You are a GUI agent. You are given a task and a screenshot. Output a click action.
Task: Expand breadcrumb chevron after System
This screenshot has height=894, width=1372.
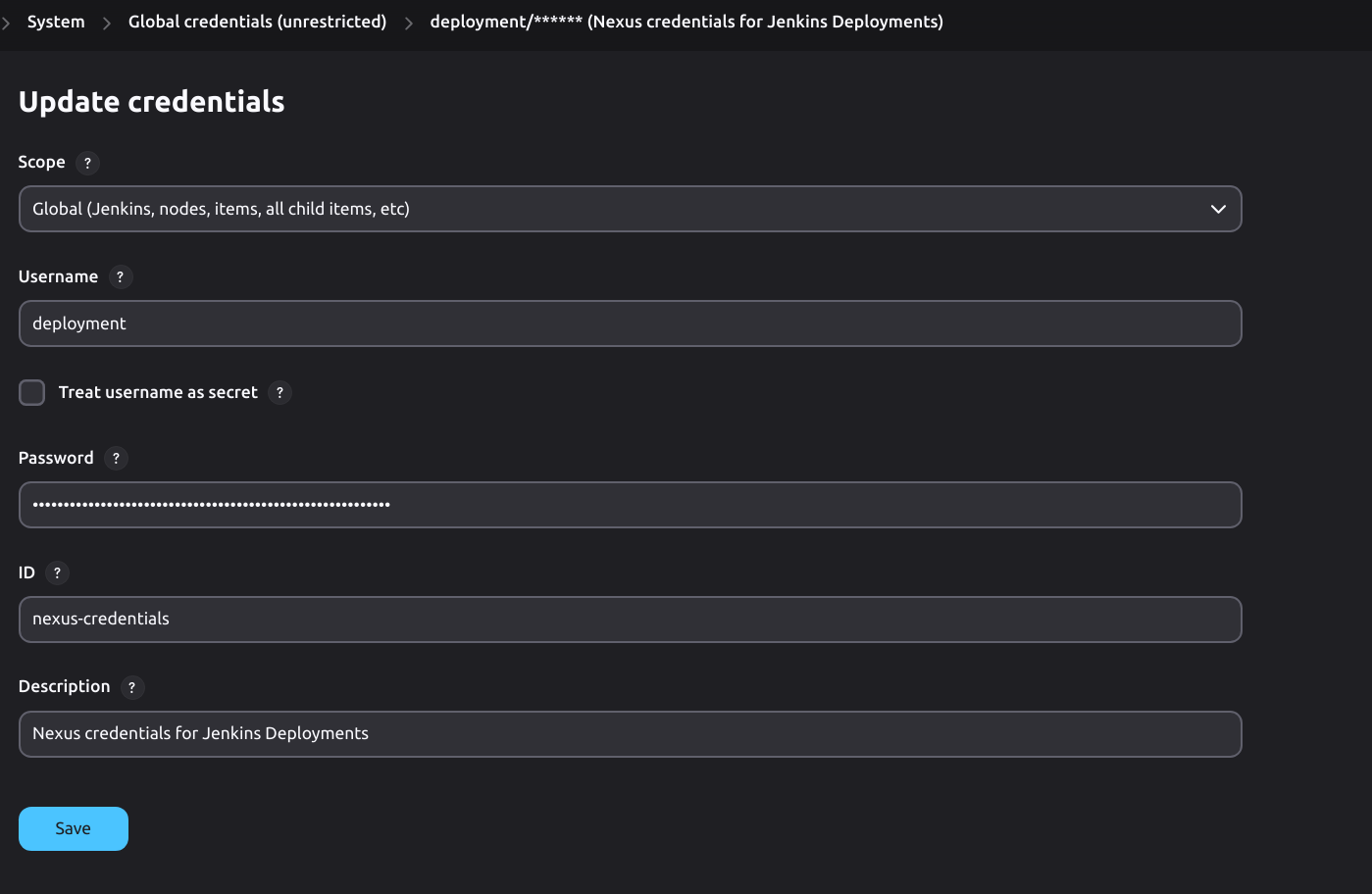(x=107, y=23)
